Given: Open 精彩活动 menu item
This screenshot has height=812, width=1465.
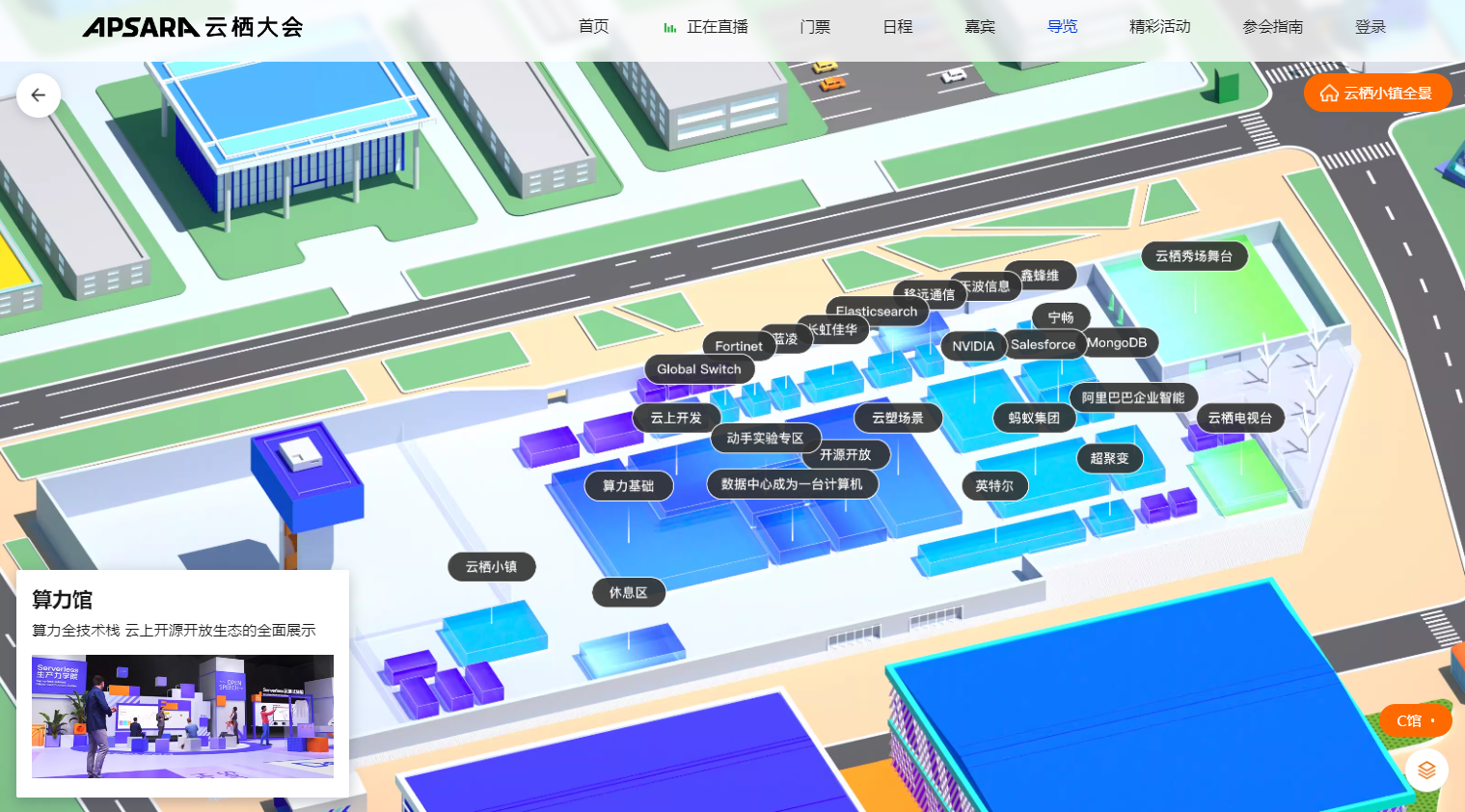Looking at the screenshot, I should [1160, 27].
